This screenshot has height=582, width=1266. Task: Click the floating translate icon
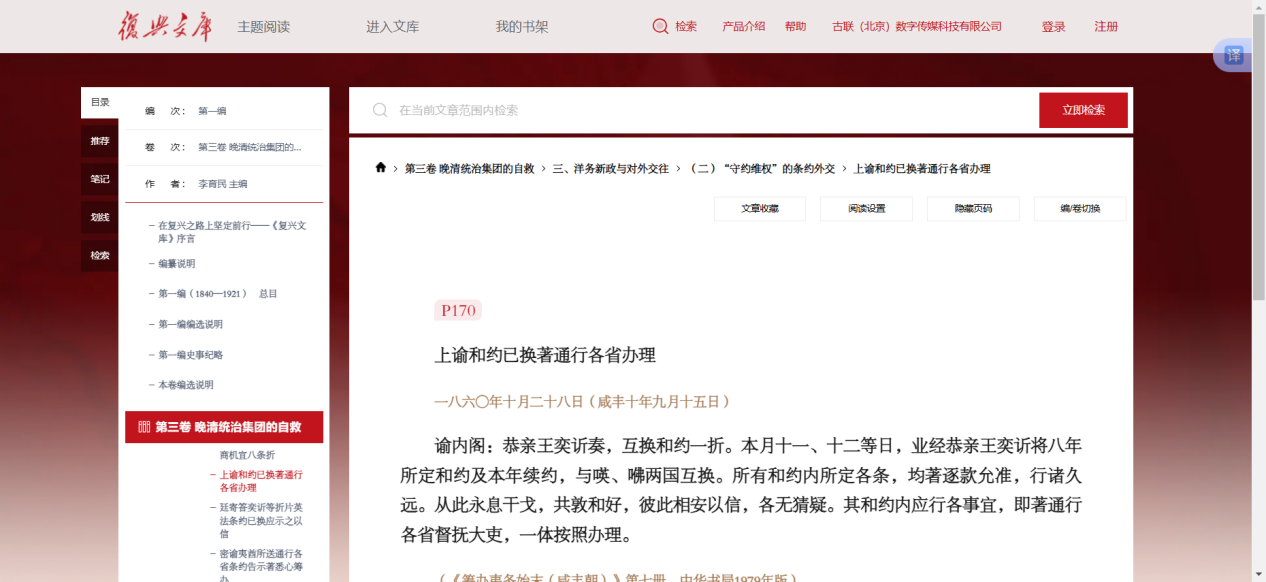1234,55
